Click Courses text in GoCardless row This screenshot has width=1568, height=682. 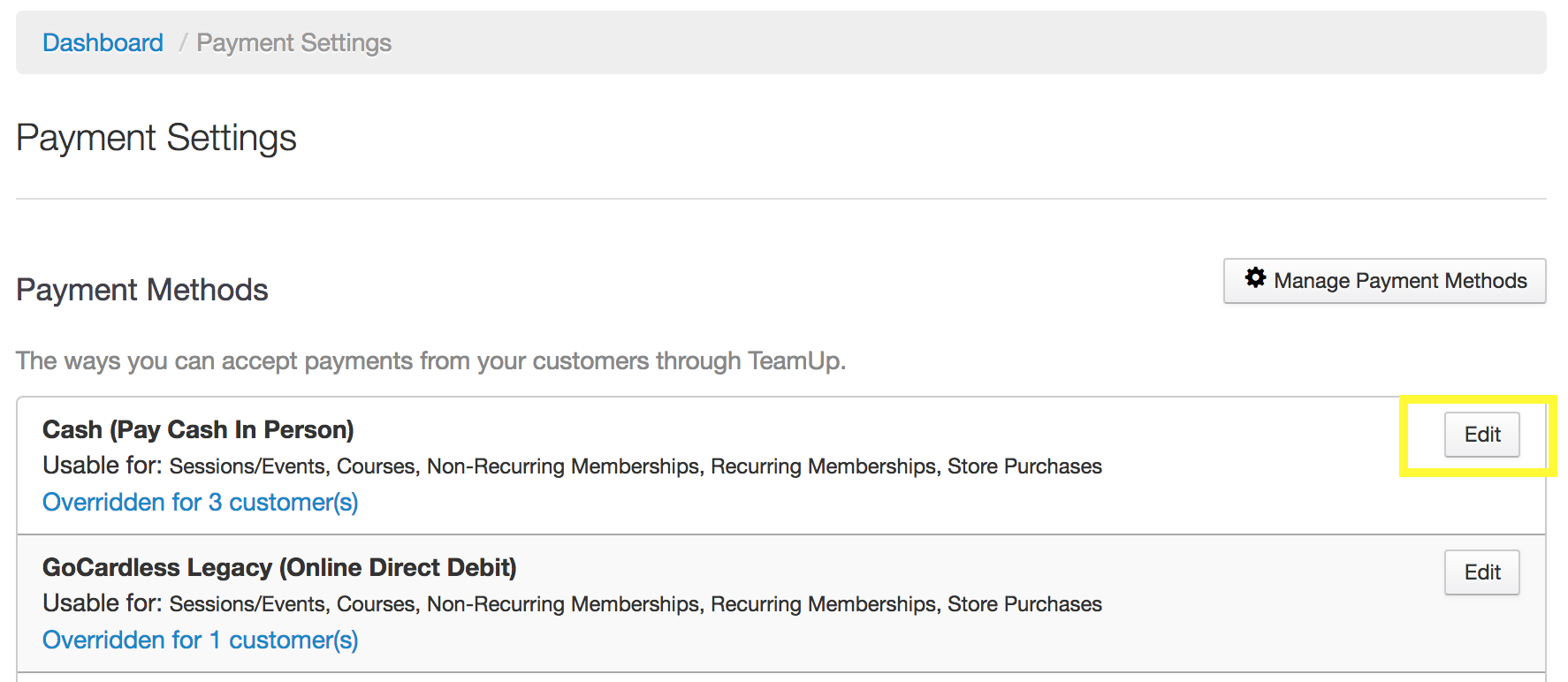(x=376, y=604)
